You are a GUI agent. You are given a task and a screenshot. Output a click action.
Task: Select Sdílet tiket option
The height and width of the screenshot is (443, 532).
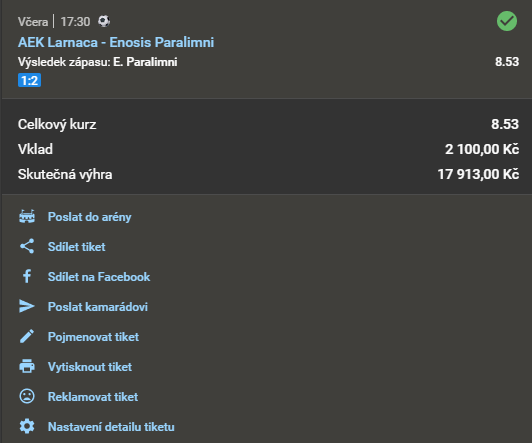tap(77, 247)
